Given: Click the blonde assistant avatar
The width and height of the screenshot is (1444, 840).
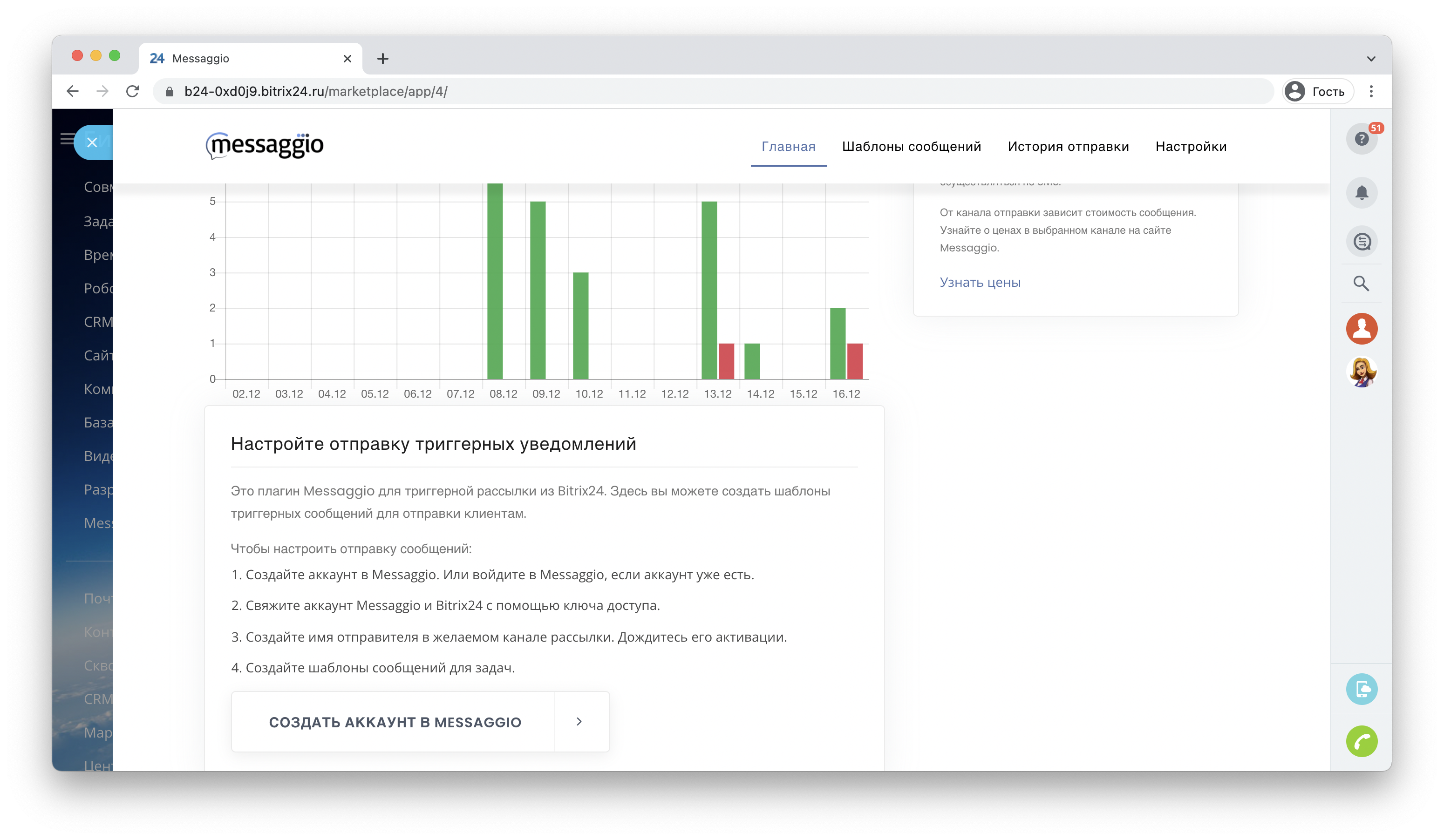Looking at the screenshot, I should tap(1361, 372).
